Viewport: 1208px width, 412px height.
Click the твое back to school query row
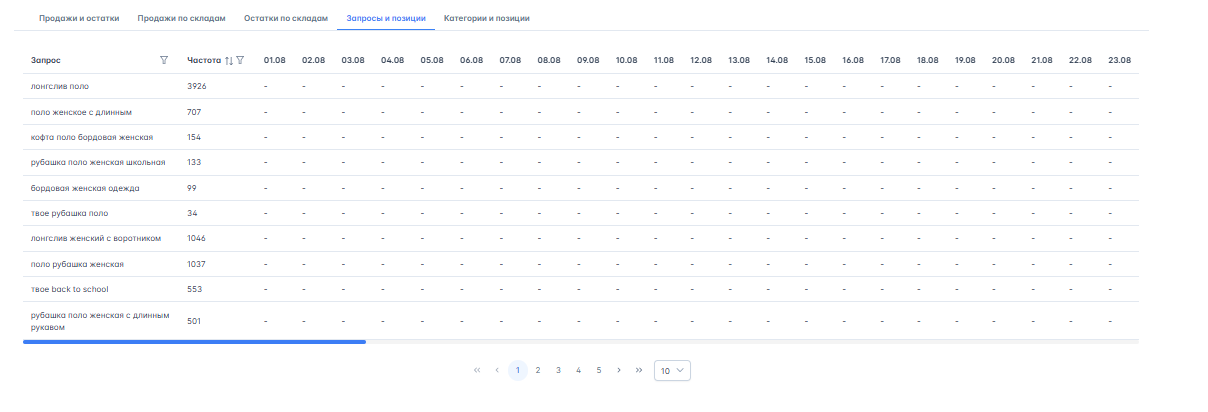(x=69, y=289)
